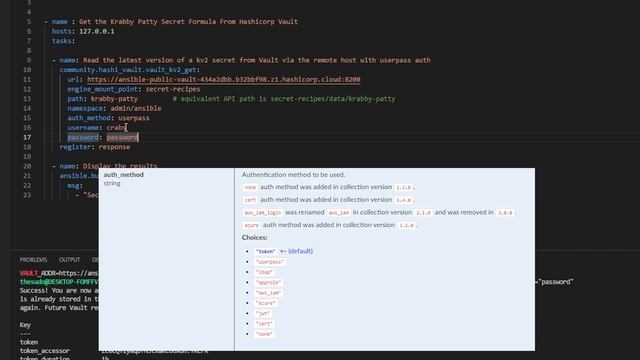Click version tag 3.2.0 in the docs popup
Screen dimensions: 640x360
(x=406, y=225)
